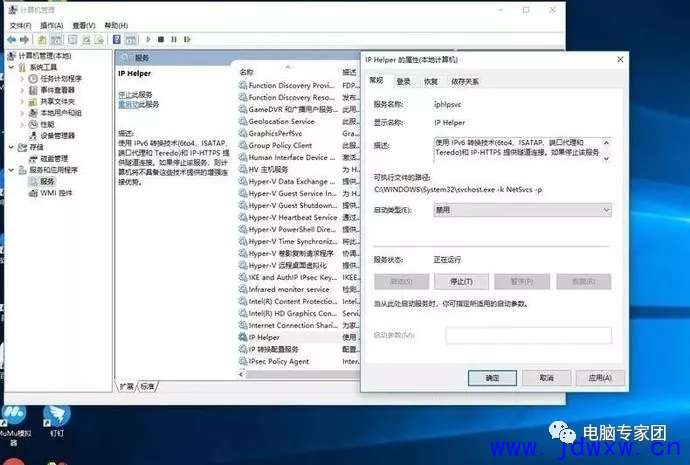
Task: Switch to the 标准 view tab
Action: (147, 386)
